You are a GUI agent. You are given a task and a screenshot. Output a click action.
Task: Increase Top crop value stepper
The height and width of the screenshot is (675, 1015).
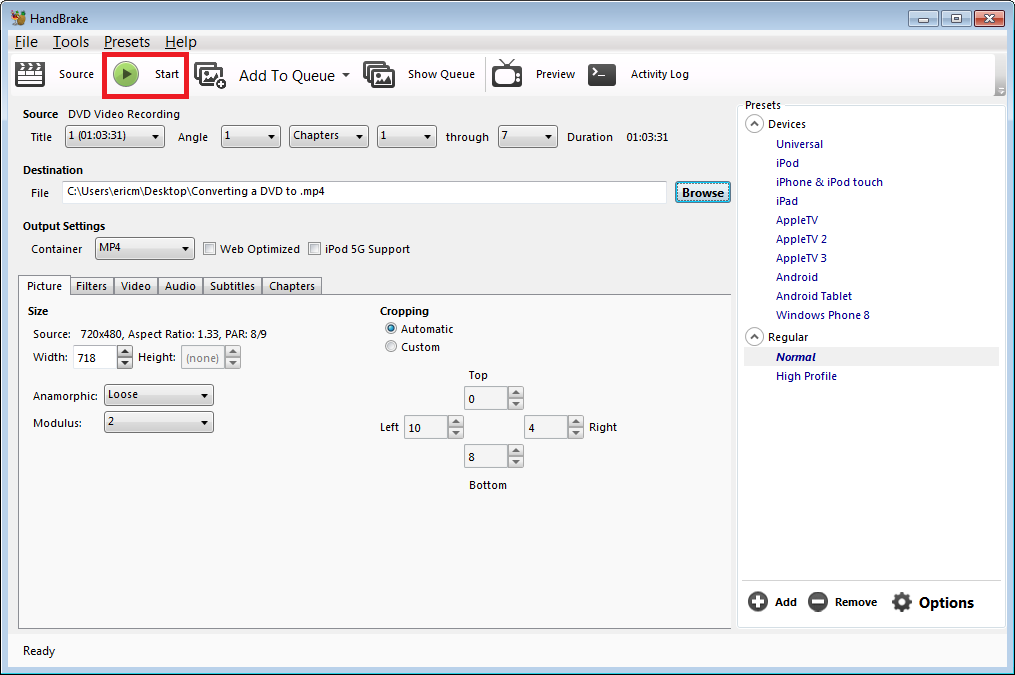(x=516, y=393)
